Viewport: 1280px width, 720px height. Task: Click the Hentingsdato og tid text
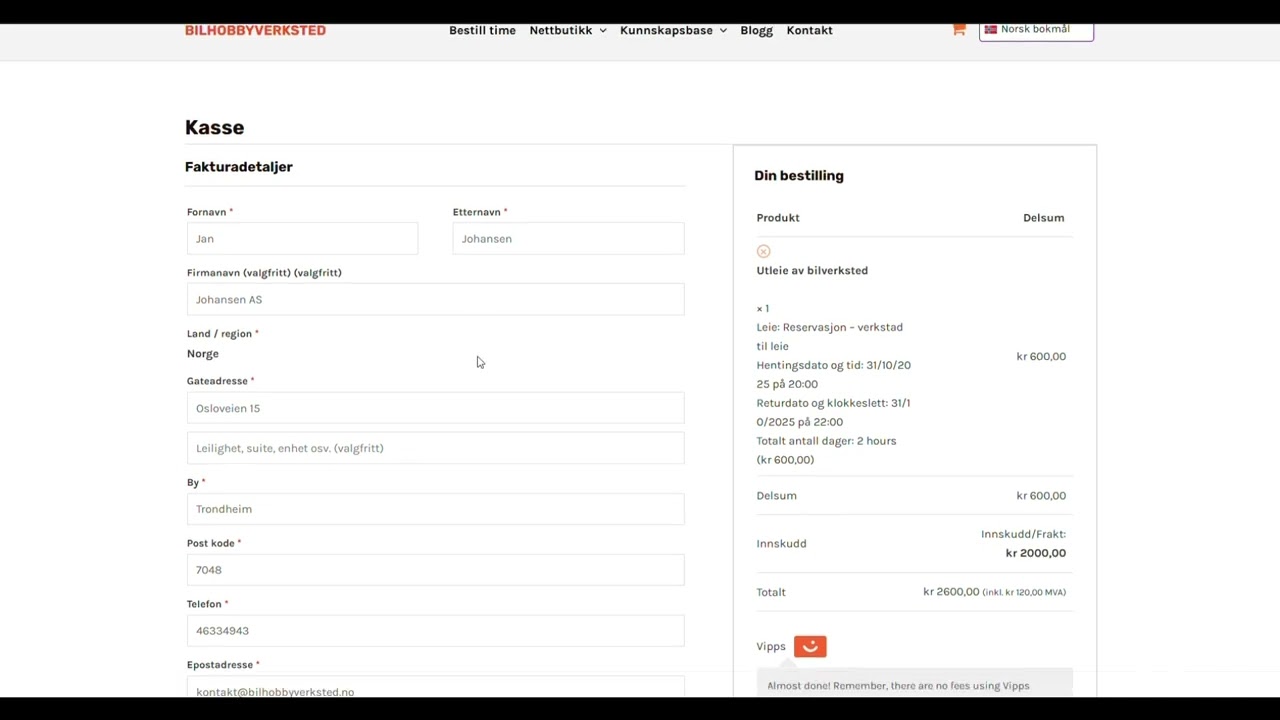[833, 375]
